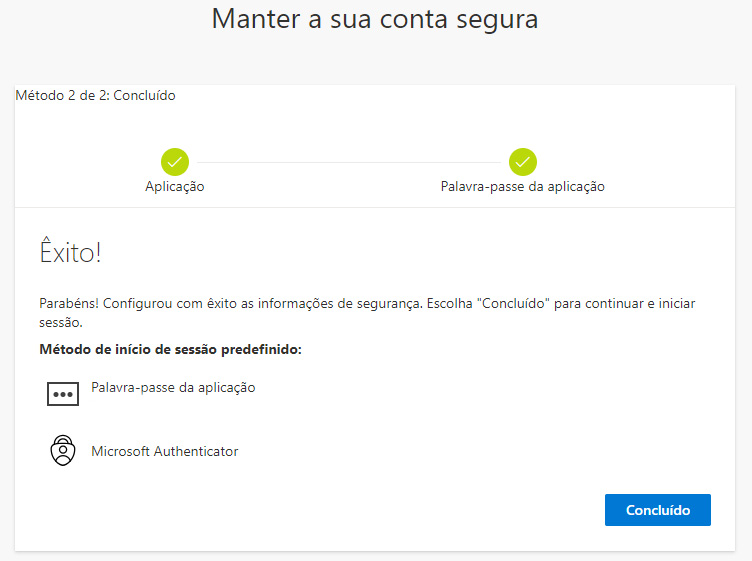Click the Microsoft Authenticator method name
The height and width of the screenshot is (561, 752).
165,451
